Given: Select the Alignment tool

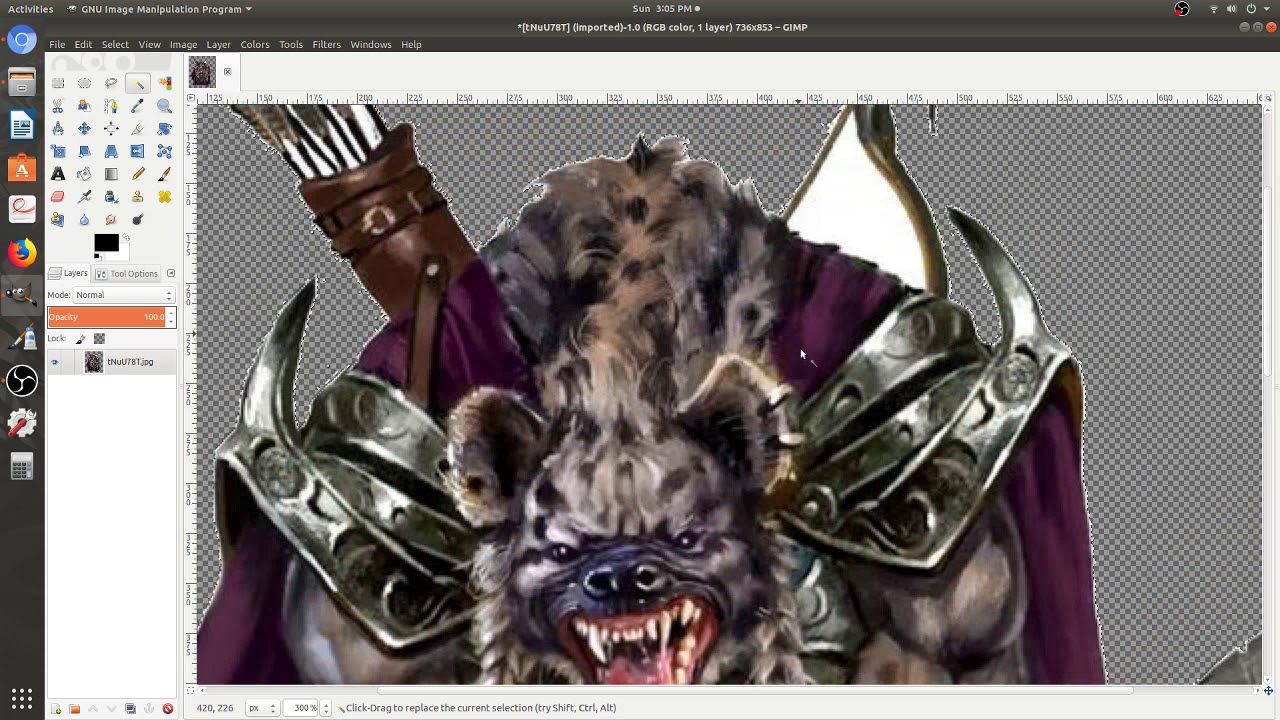Looking at the screenshot, I should pos(111,129).
